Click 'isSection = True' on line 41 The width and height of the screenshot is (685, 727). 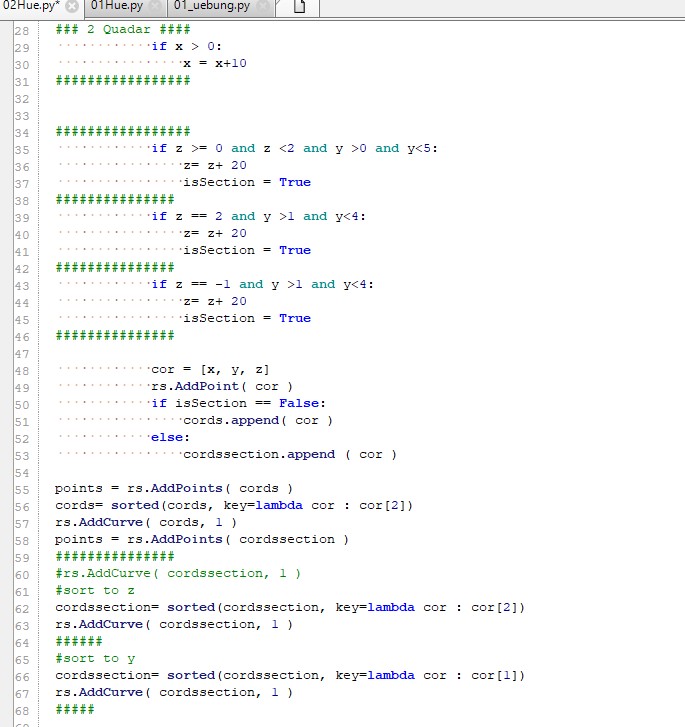pyautogui.click(x=247, y=250)
